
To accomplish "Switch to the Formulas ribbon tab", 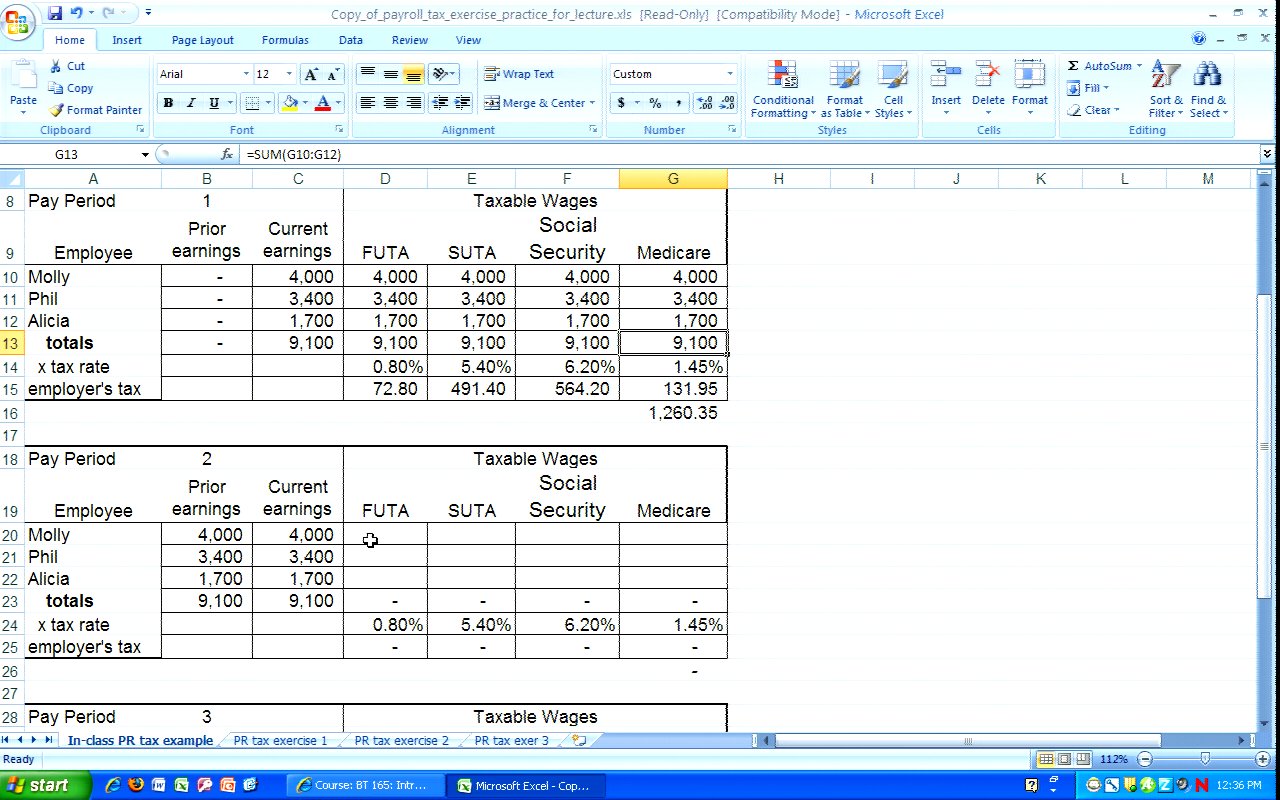I will [x=285, y=40].
